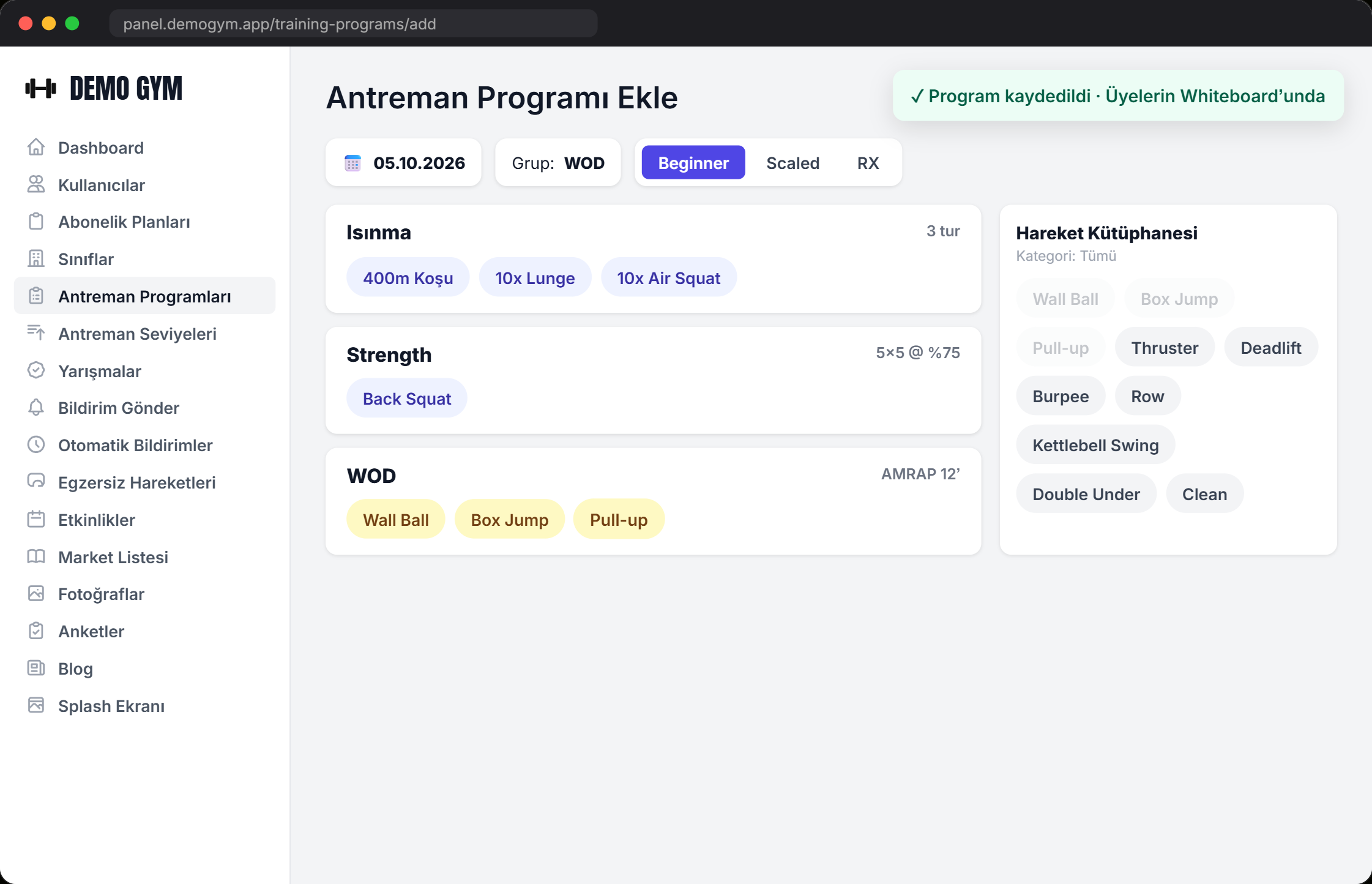The height and width of the screenshot is (884, 1372).
Task: Click the Bildirim Gönder bell icon
Action: [36, 408]
